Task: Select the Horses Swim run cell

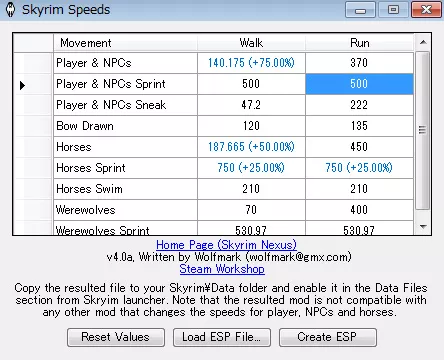Action: point(359,189)
